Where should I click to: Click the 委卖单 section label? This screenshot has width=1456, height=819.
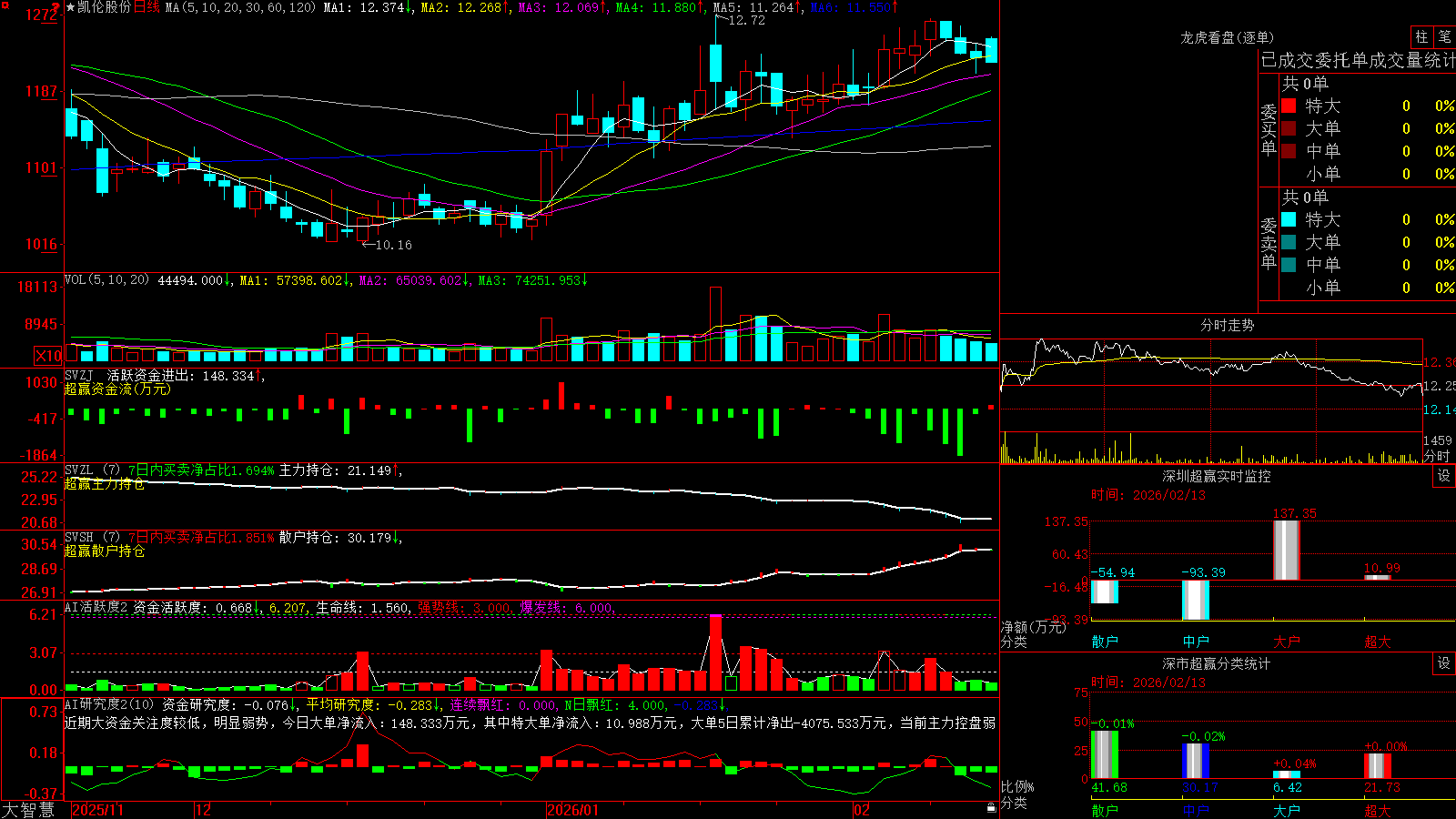point(1269,244)
